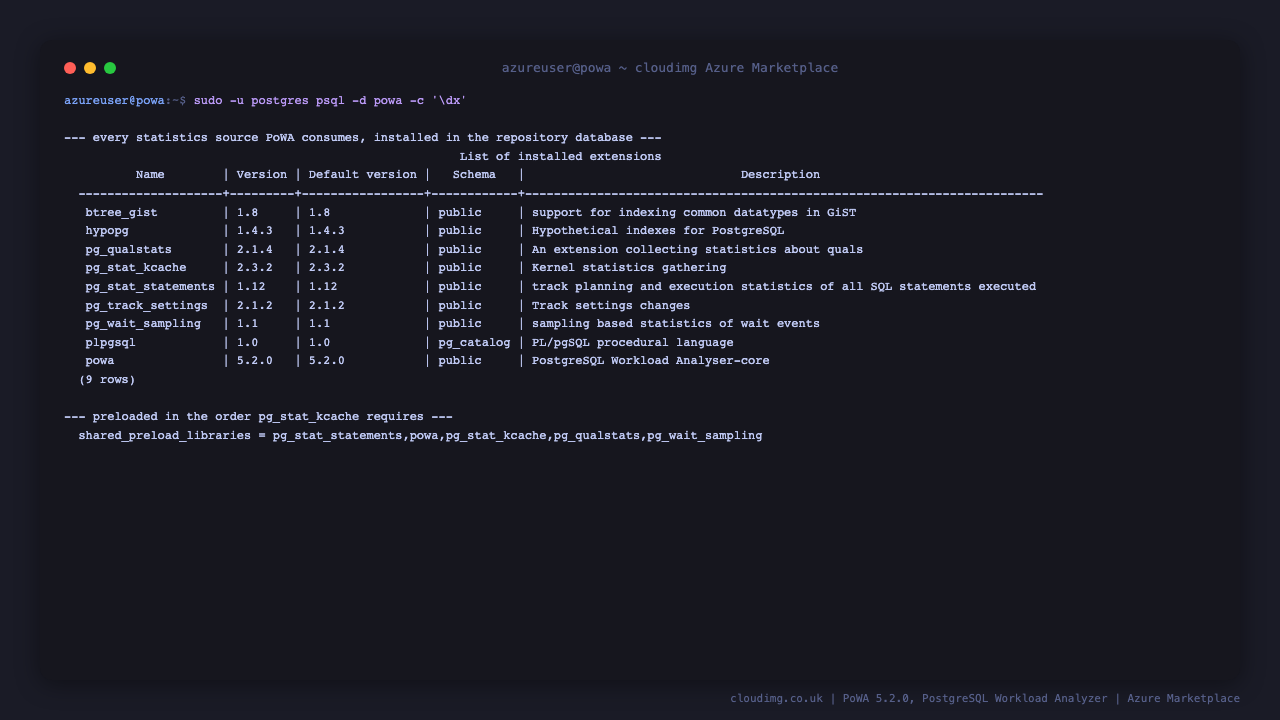The height and width of the screenshot is (720, 1280).
Task: Click the green maximize traffic light dot
Action: point(110,68)
